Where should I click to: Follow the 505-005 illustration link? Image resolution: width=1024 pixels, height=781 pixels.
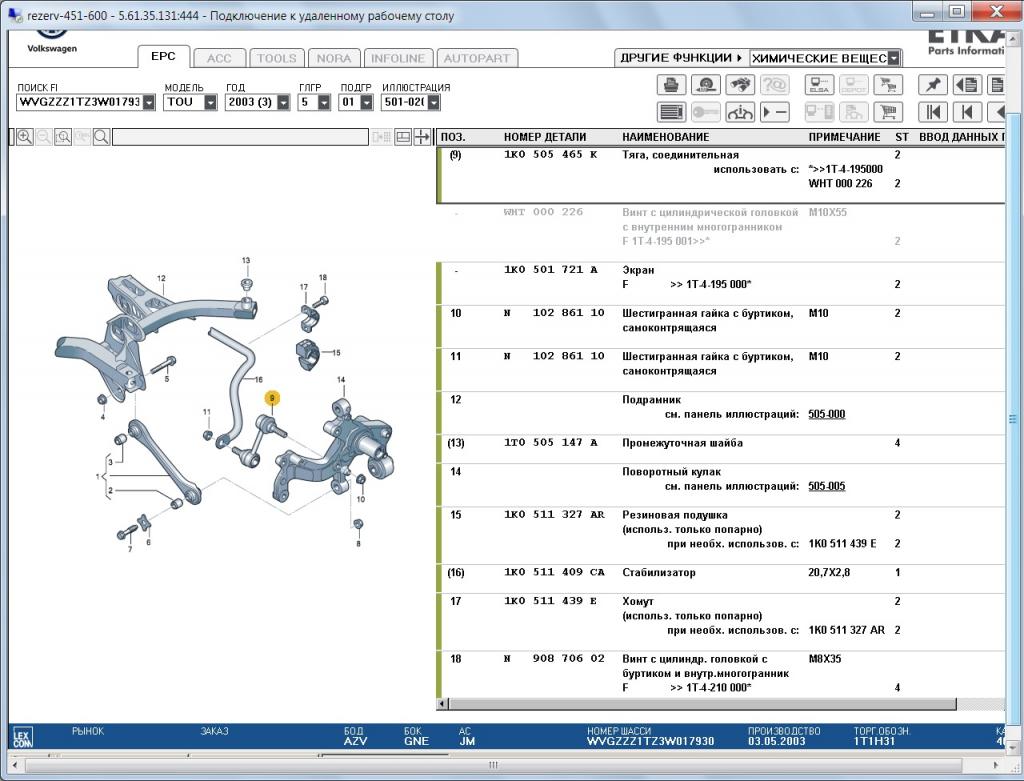coord(827,486)
